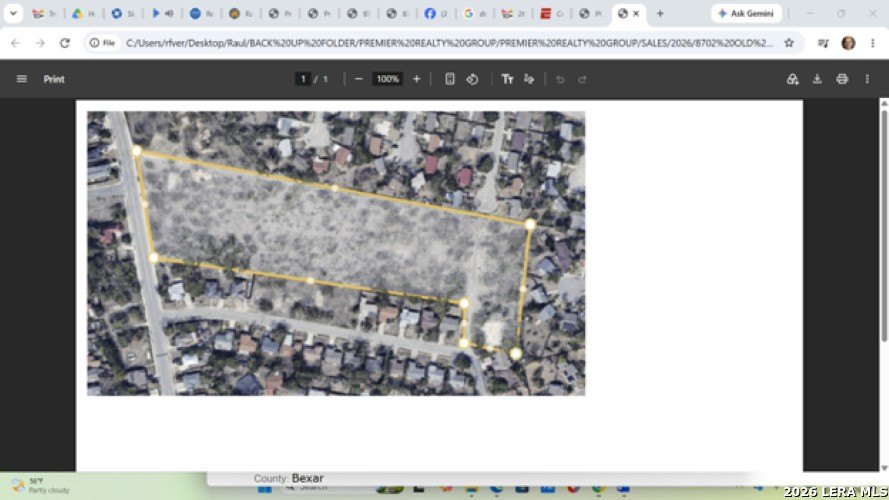889x500 pixels.
Task: Click the address bar file URL
Action: click(449, 43)
